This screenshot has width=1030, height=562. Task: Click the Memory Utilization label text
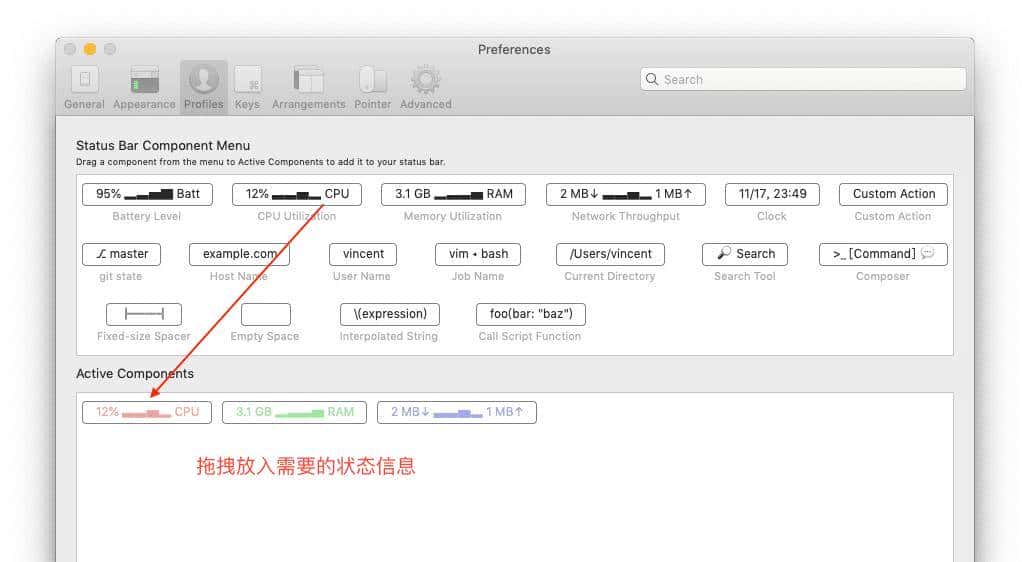[453, 216]
